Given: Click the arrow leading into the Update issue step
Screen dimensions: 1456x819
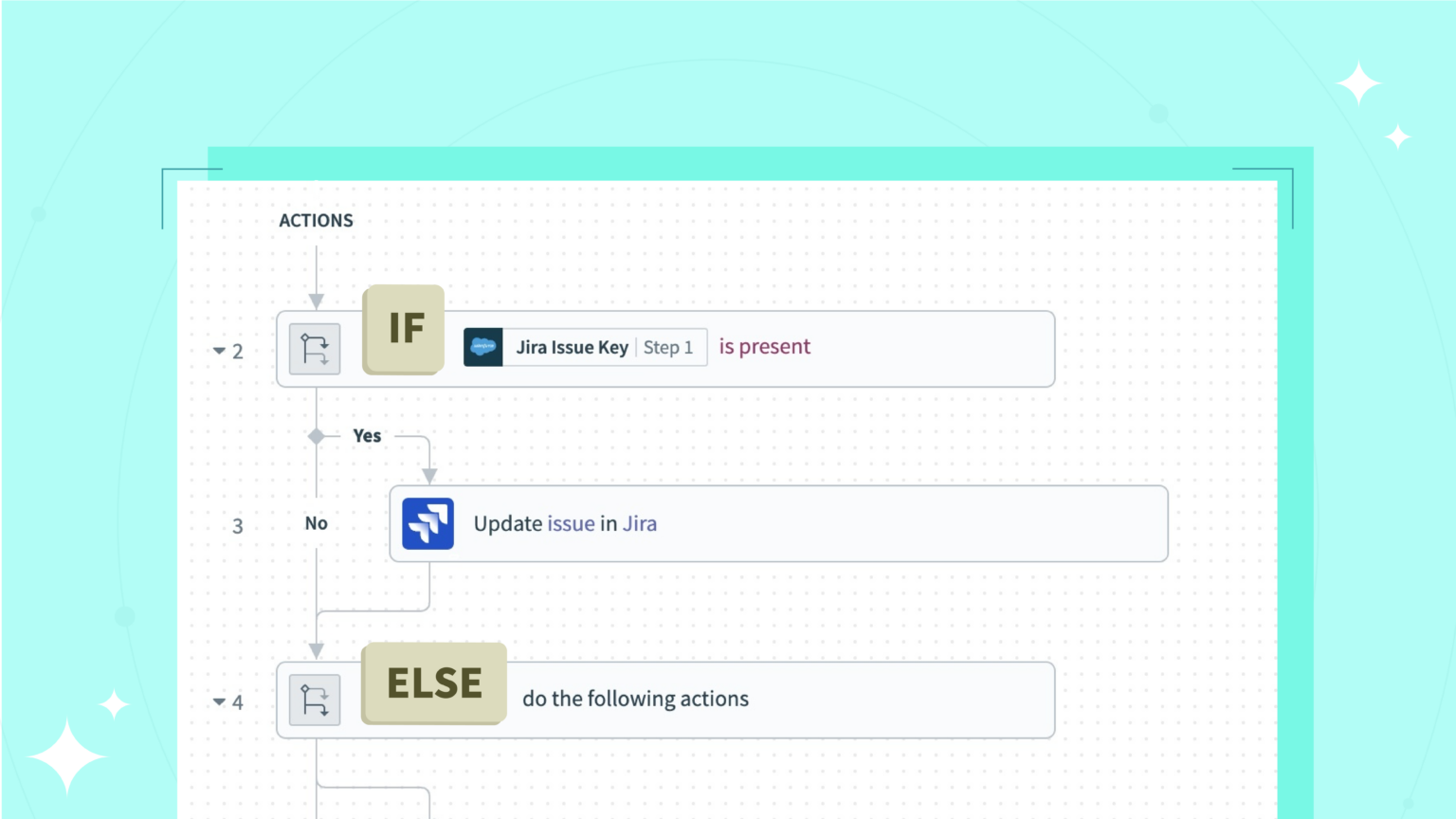Looking at the screenshot, I should (x=429, y=474).
